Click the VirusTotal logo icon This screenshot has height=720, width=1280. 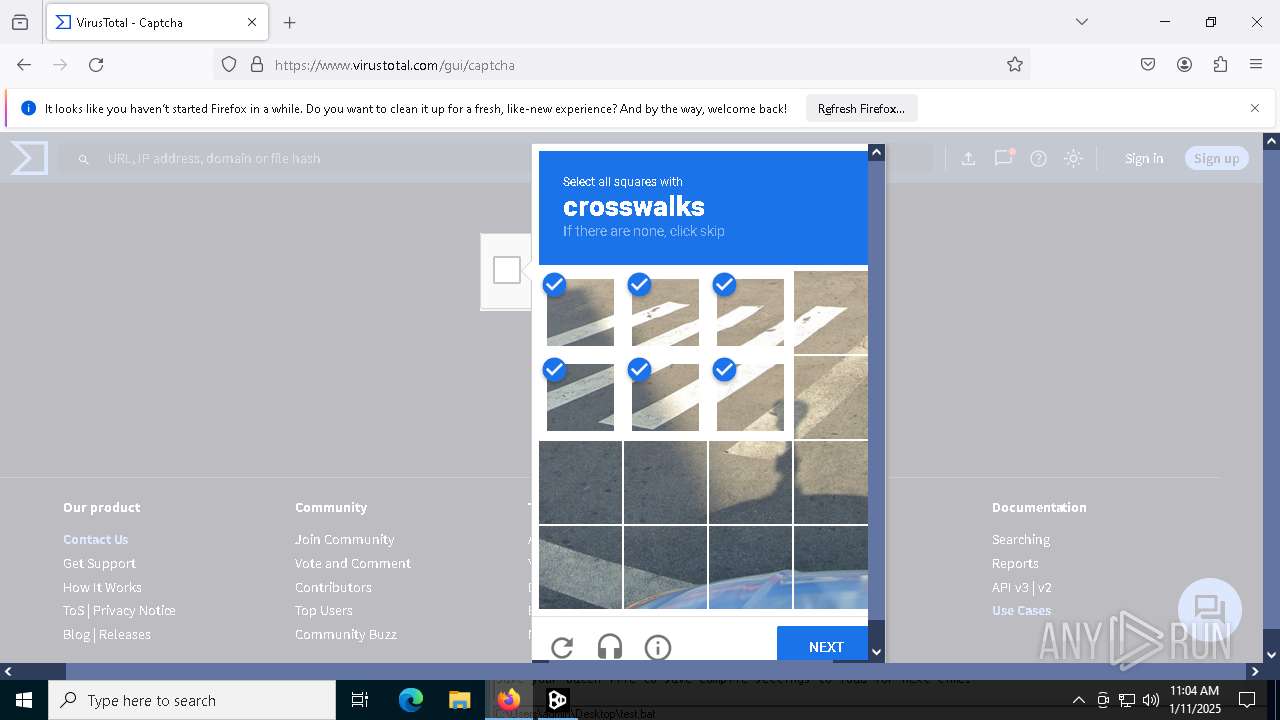(29, 158)
